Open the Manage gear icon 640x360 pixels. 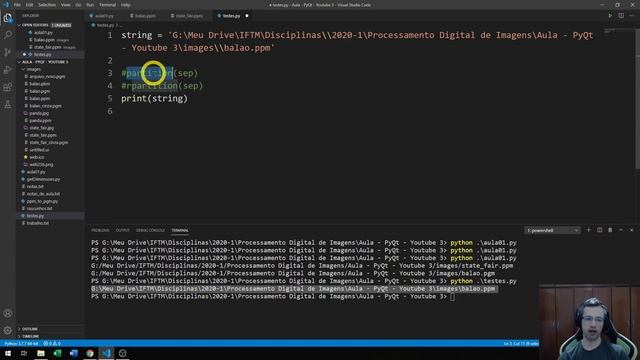[8, 330]
